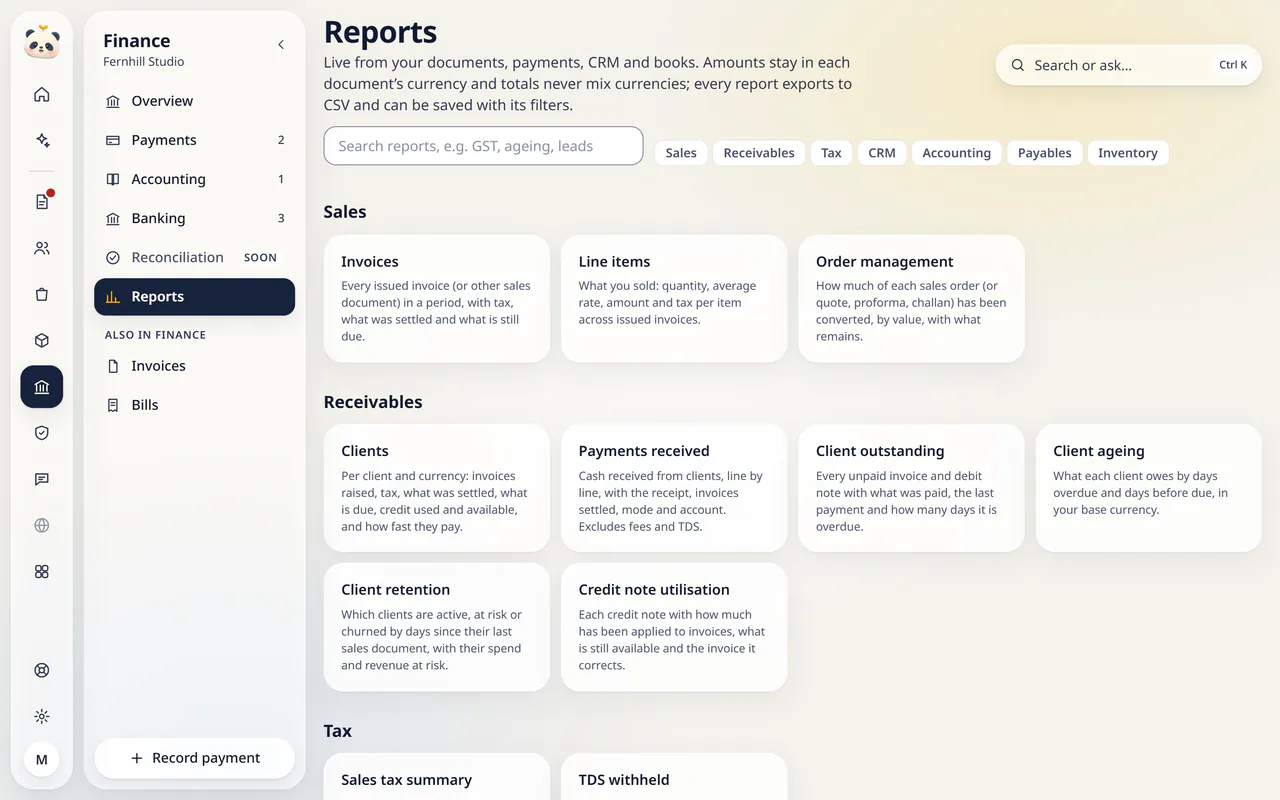The width and height of the screenshot is (1280, 800).
Task: Open Invoices under Also in Finance
Action: 195,366
